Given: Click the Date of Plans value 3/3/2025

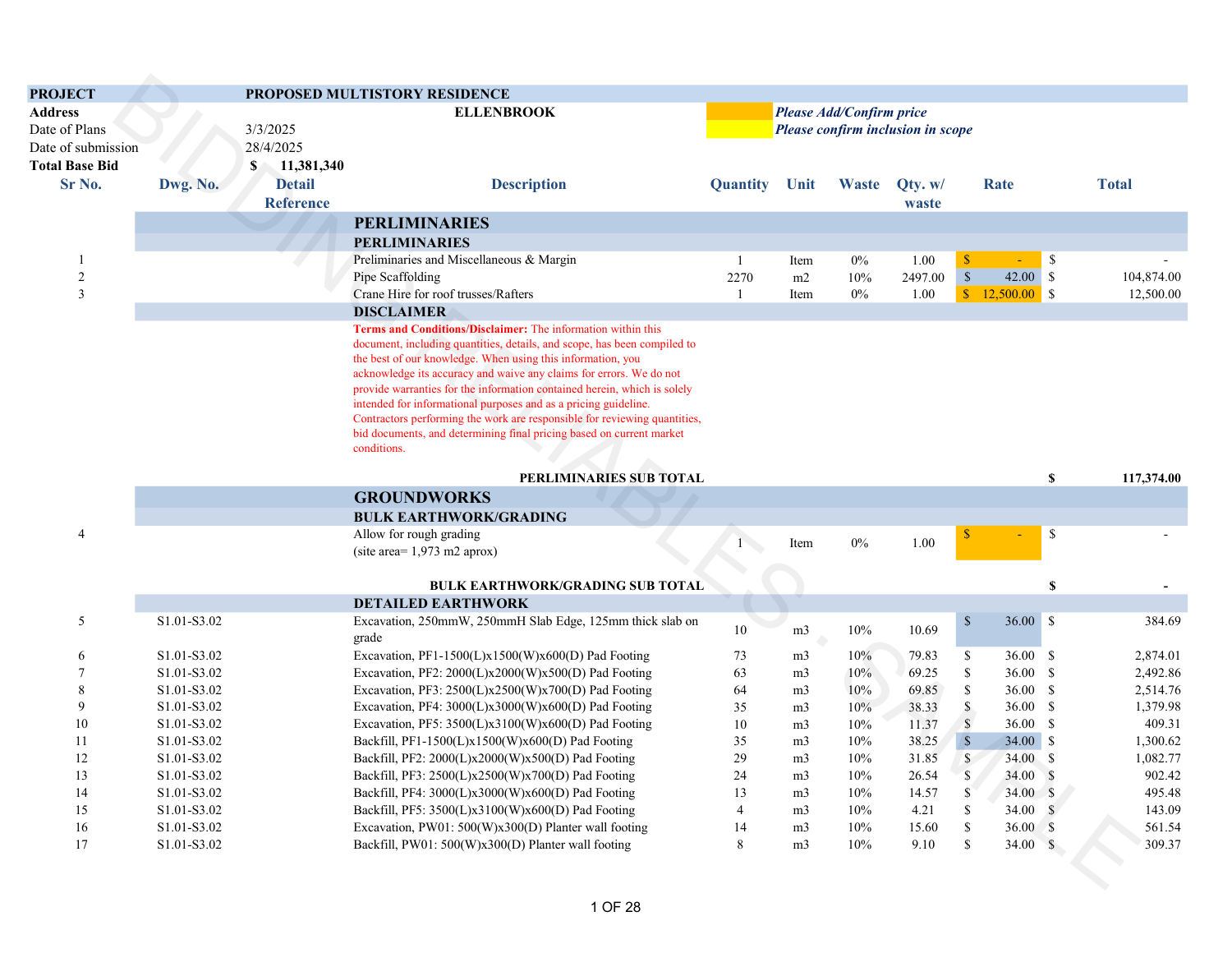Looking at the screenshot, I should point(270,129).
